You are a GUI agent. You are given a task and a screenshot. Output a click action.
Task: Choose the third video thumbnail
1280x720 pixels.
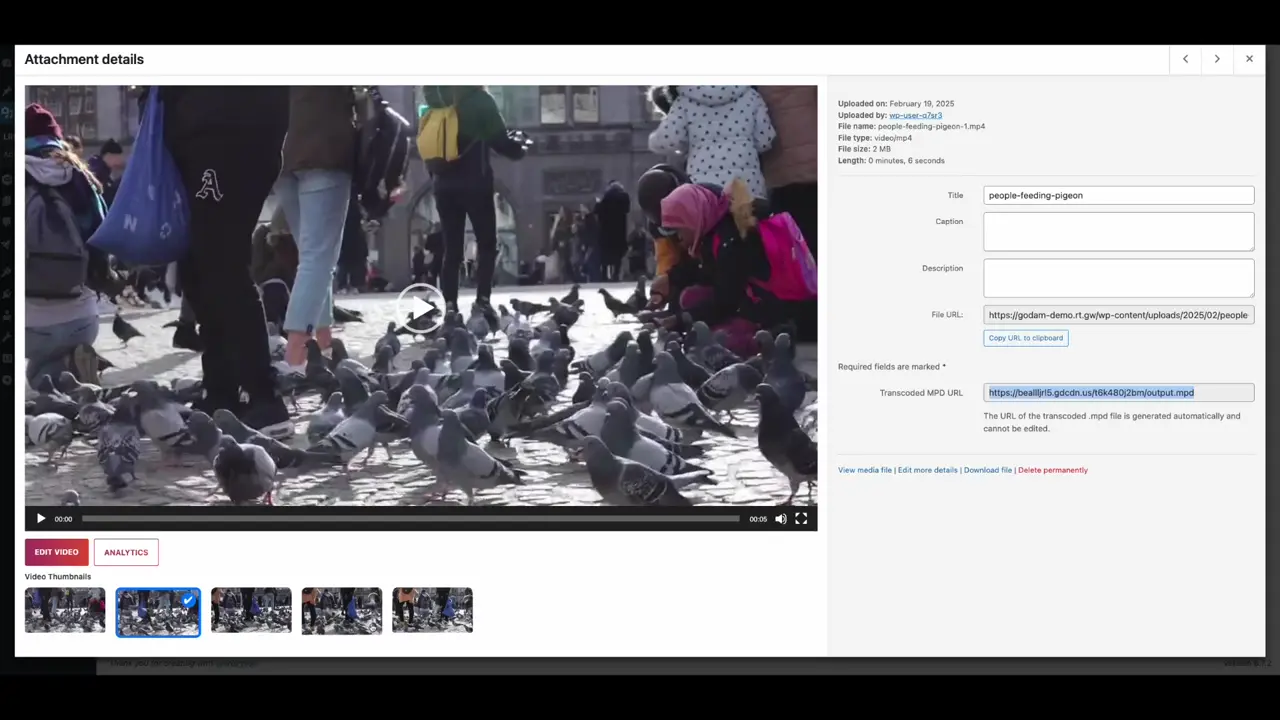tap(251, 610)
